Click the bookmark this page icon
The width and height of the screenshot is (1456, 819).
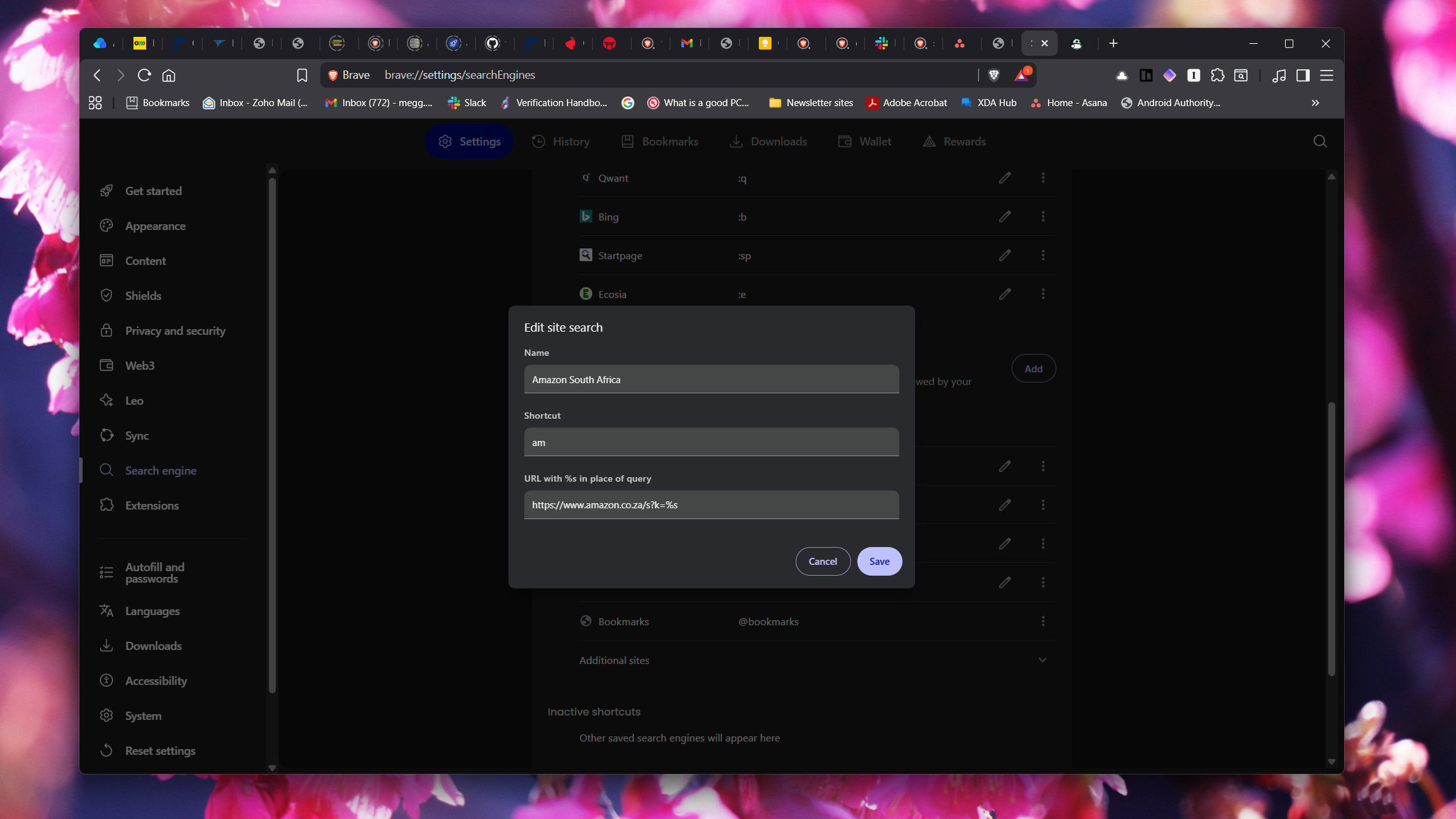[x=302, y=75]
